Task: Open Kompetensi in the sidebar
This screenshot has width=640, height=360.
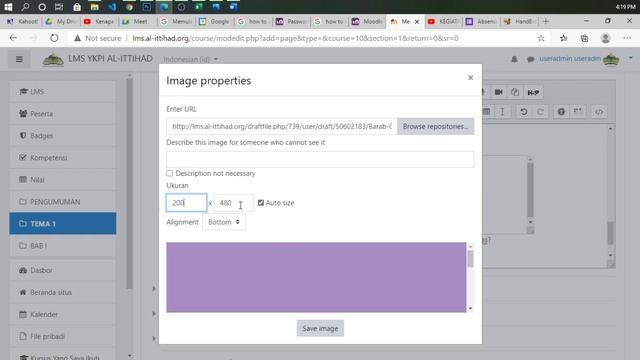Action: pos(63,158)
